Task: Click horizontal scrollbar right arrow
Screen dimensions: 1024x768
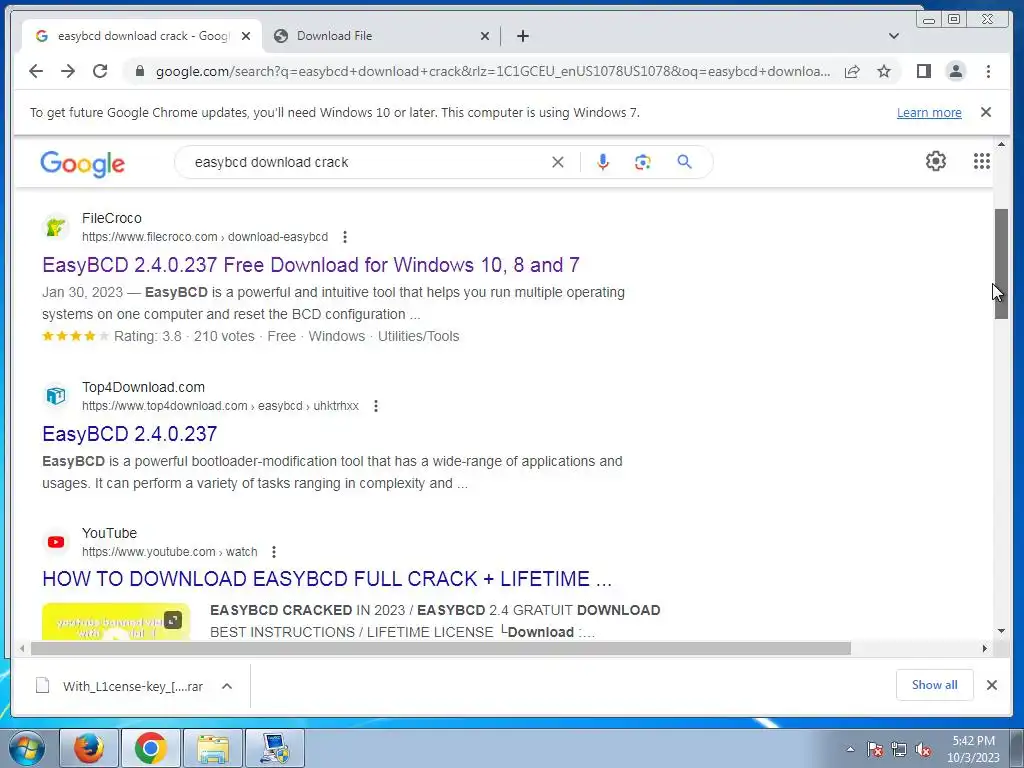Action: [985, 648]
